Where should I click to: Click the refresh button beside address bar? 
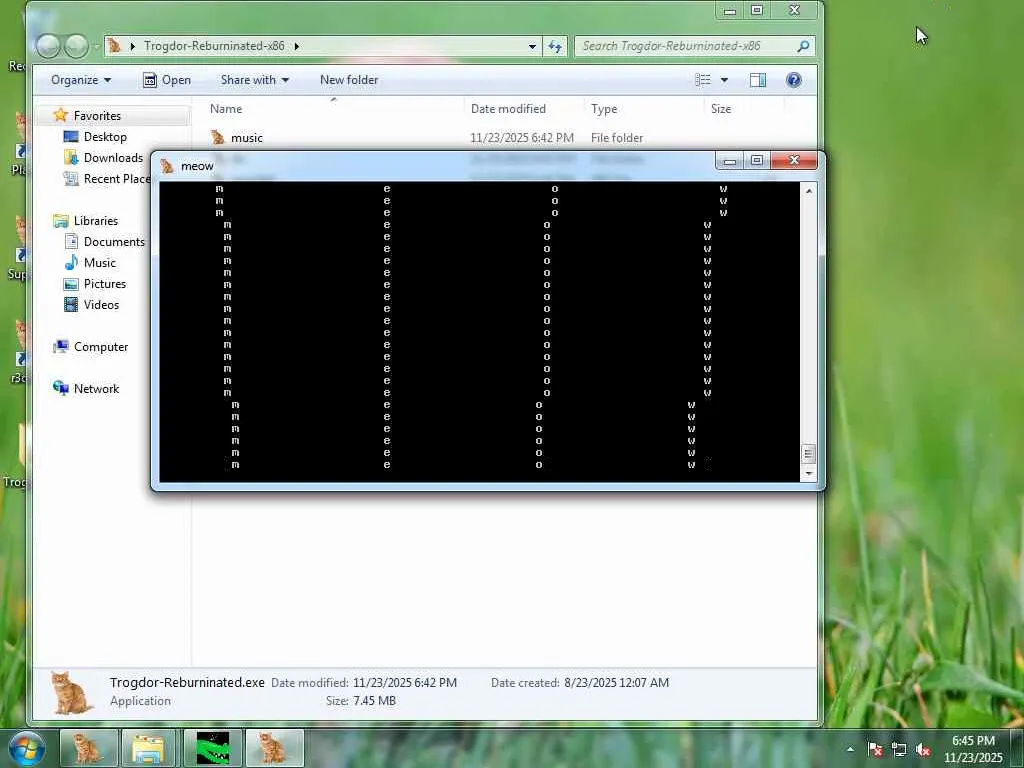click(554, 46)
